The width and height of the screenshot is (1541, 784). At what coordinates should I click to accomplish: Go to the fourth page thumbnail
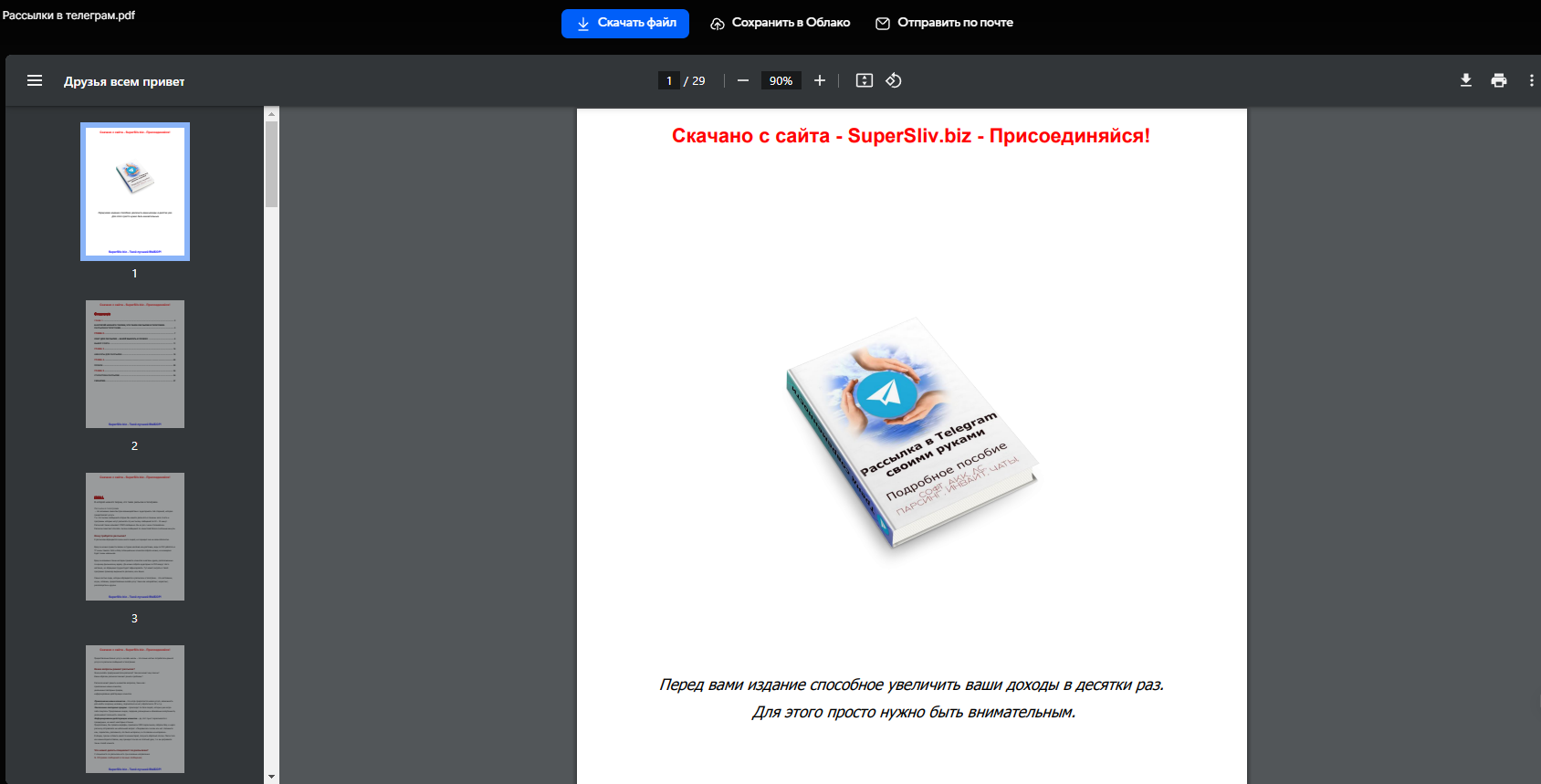pyautogui.click(x=135, y=709)
